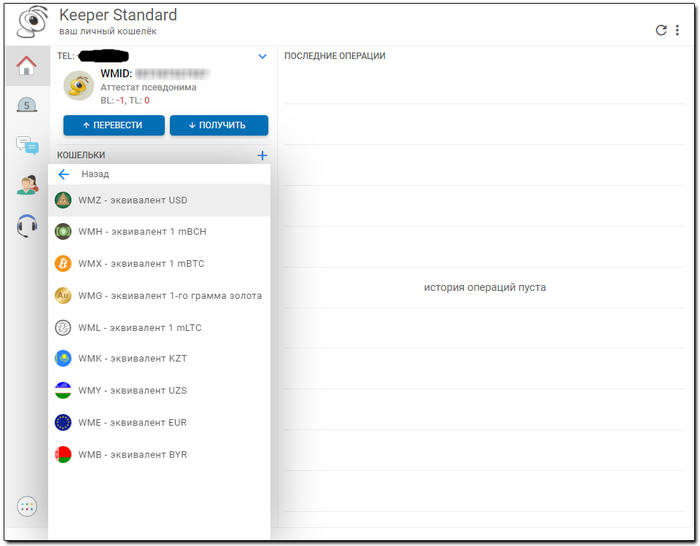Viewport: 700px width, 546px height.
Task: Click the ПОСЛЕДНИЕ ОПЕРАЦИИ heading
Action: [335, 56]
